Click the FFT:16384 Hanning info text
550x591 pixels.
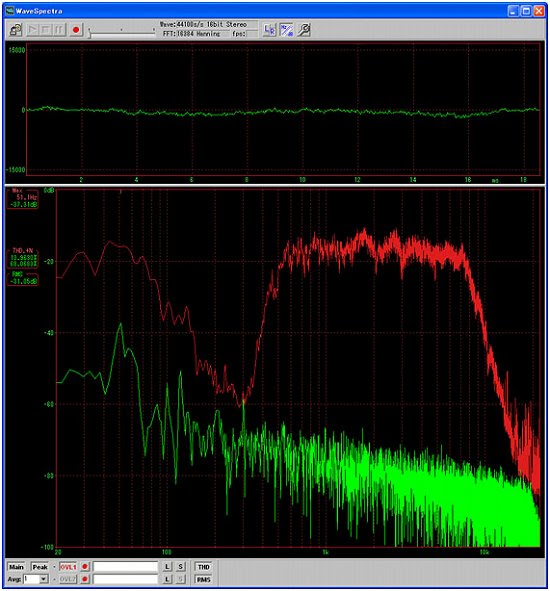click(192, 34)
